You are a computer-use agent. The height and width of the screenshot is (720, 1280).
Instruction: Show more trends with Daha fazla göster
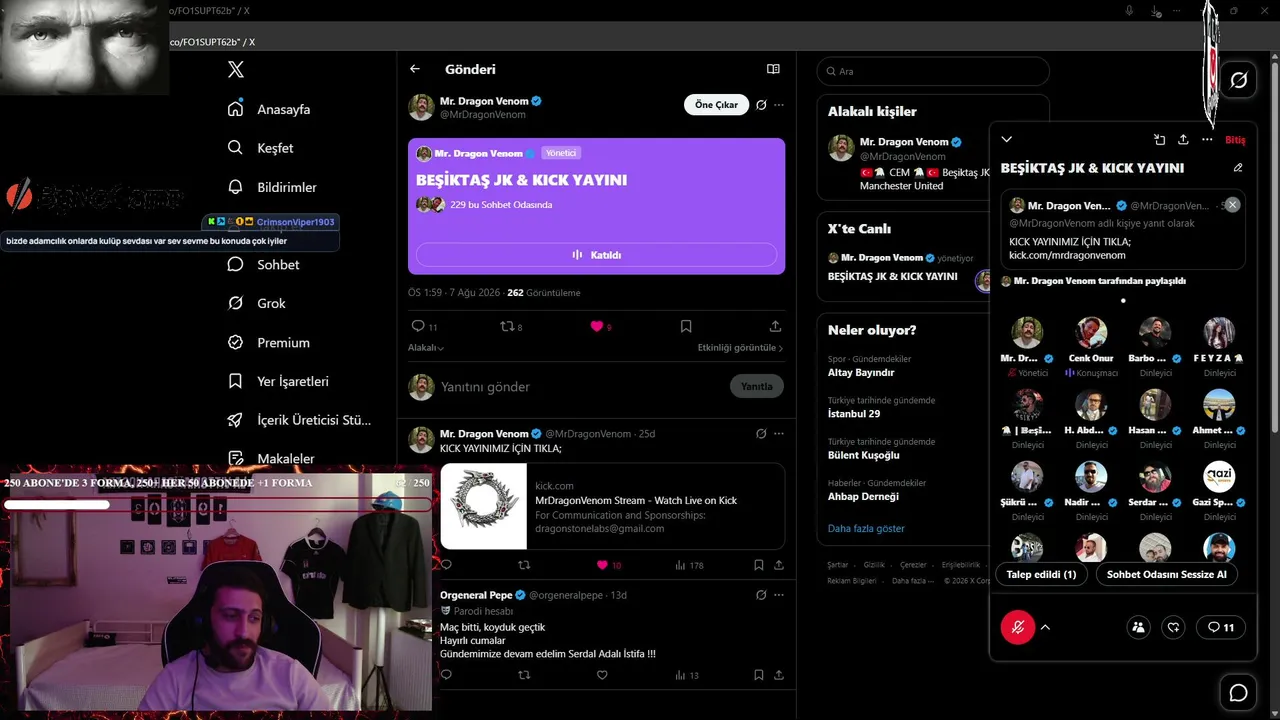(x=866, y=528)
